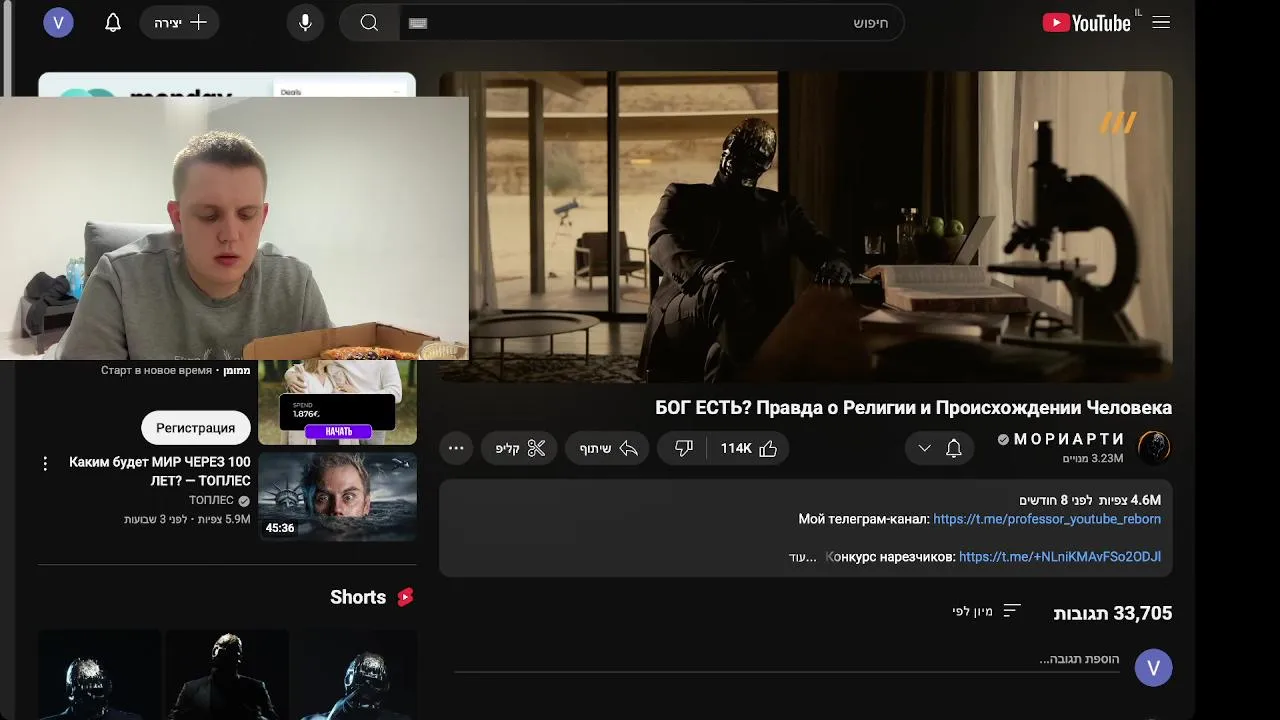
Task: Dislike the video with the thumbs-down button
Action: pos(684,448)
